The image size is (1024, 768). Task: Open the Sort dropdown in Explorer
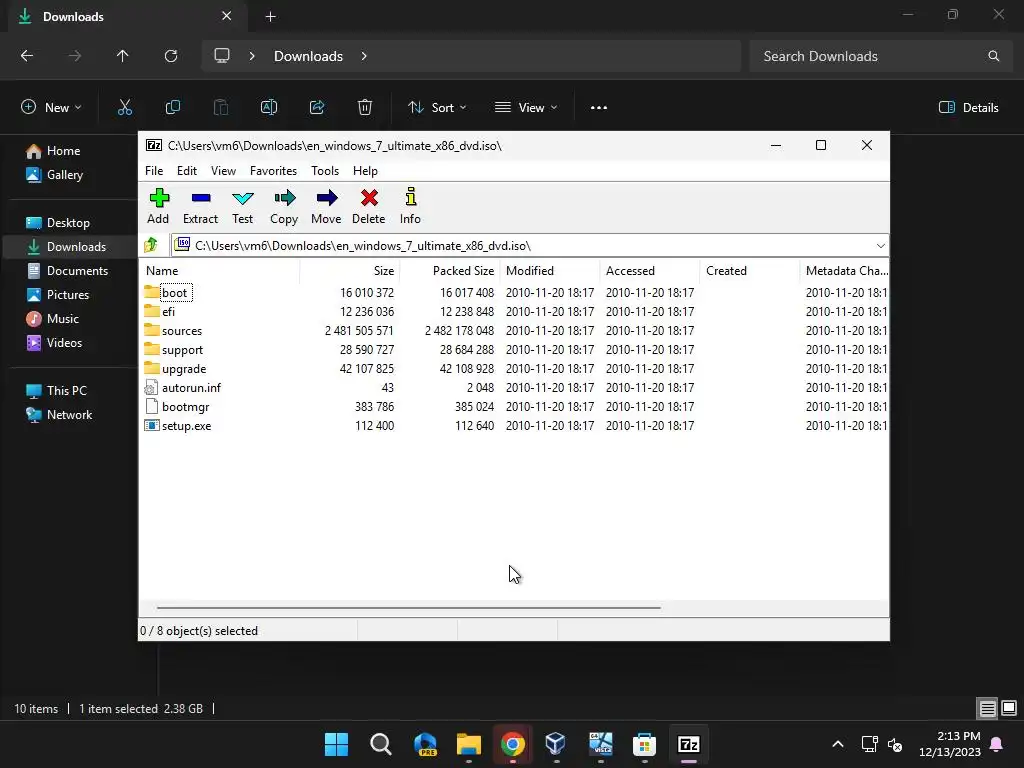pos(437,108)
